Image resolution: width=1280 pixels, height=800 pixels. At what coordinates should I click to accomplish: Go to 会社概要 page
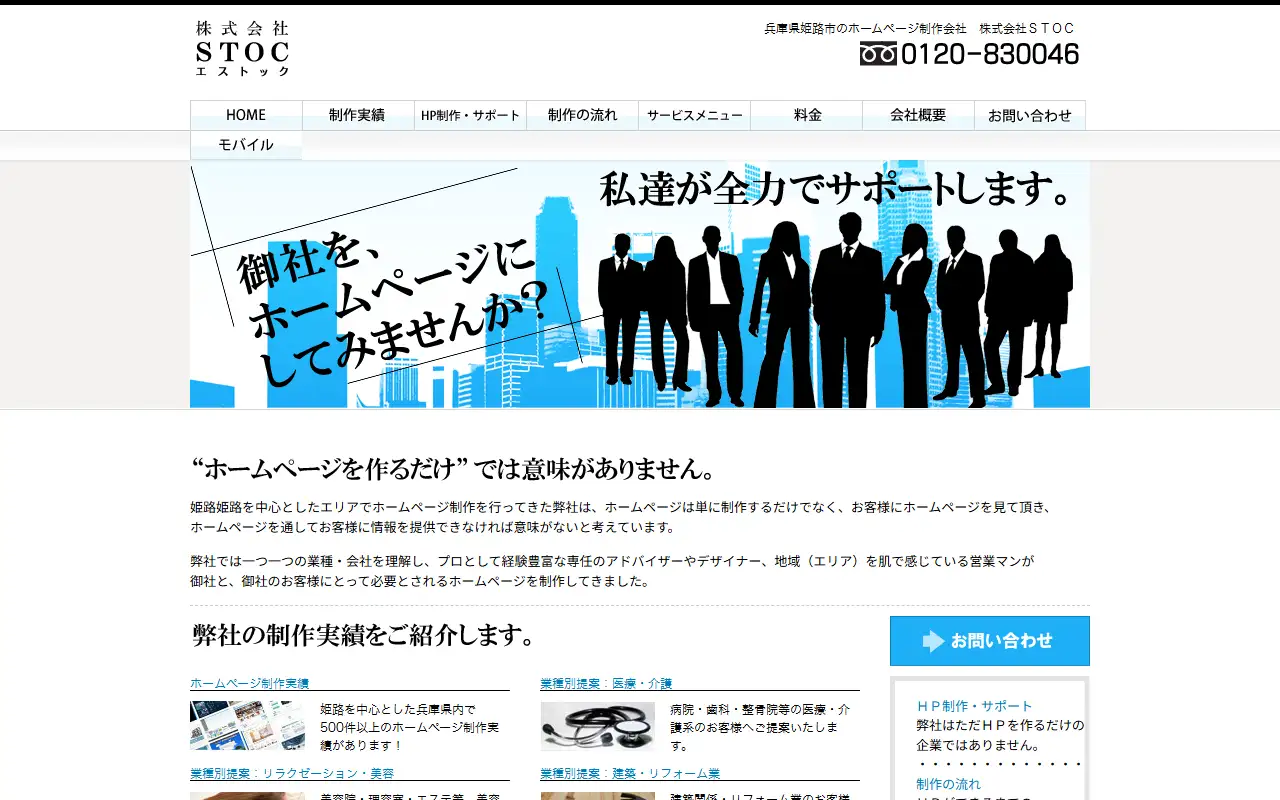point(918,115)
